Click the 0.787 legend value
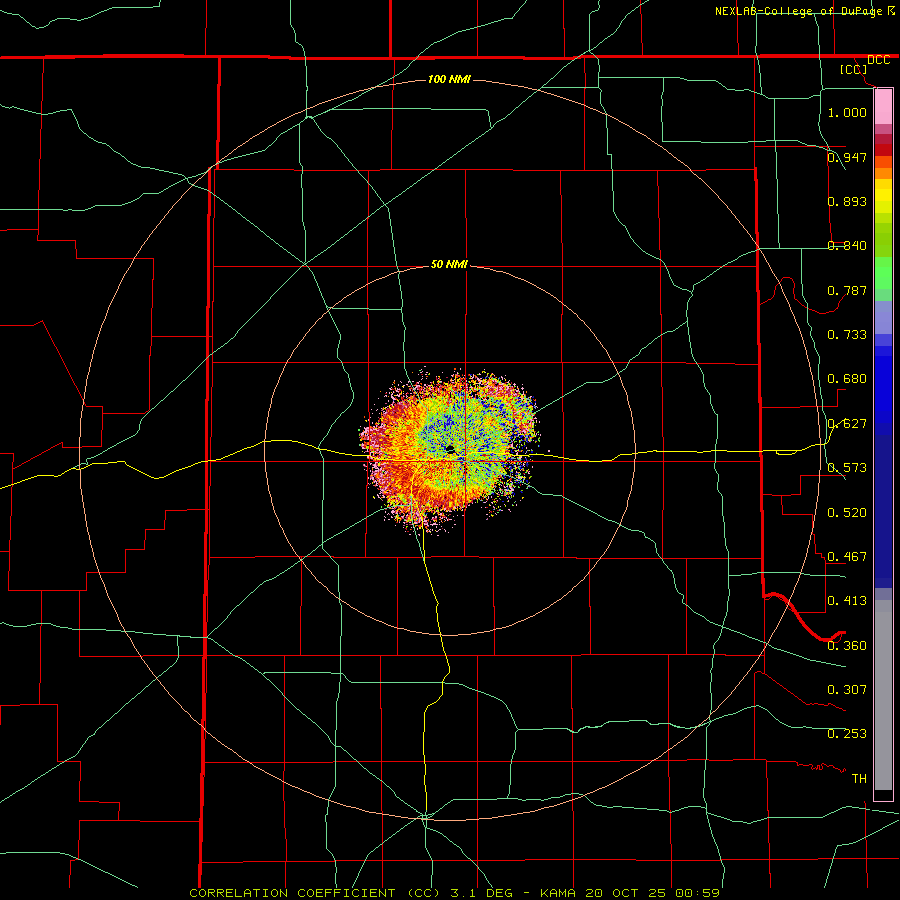The width and height of the screenshot is (900, 900). (x=847, y=290)
